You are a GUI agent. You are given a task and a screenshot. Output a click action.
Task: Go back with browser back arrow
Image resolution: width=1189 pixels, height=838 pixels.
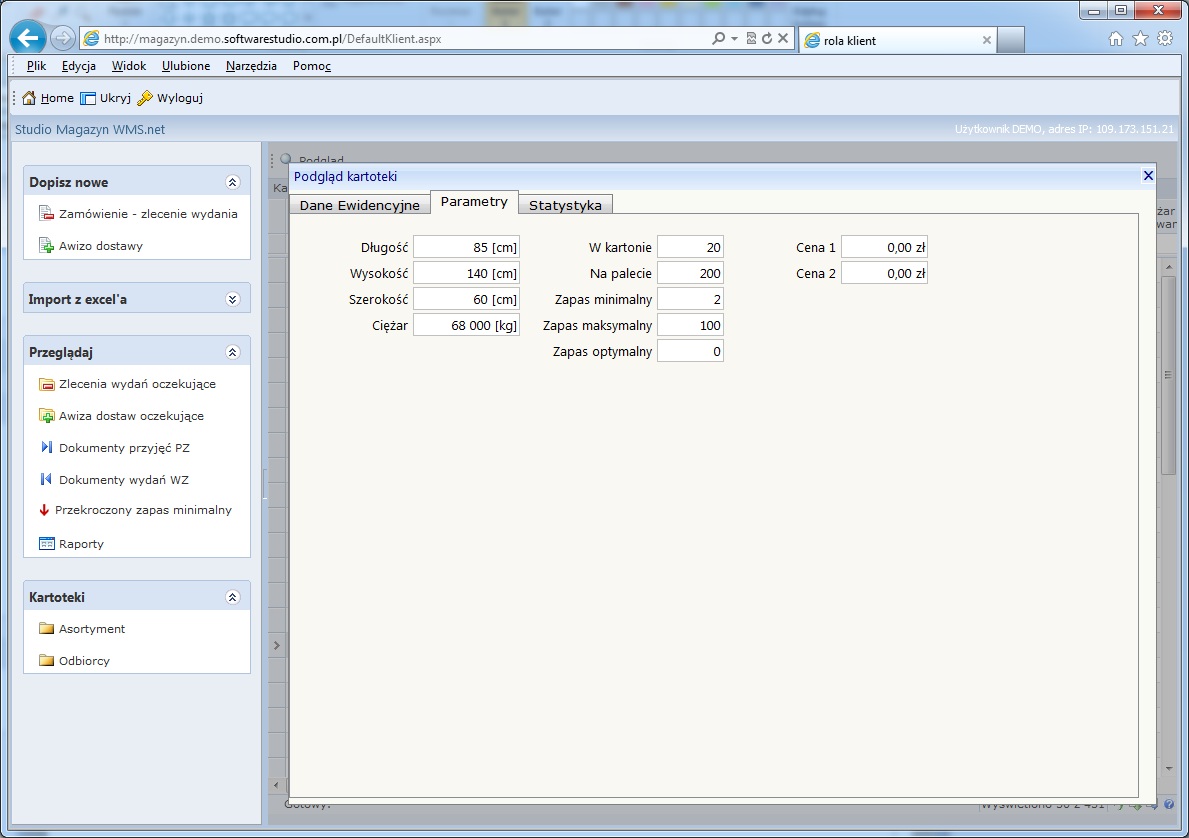tap(27, 38)
